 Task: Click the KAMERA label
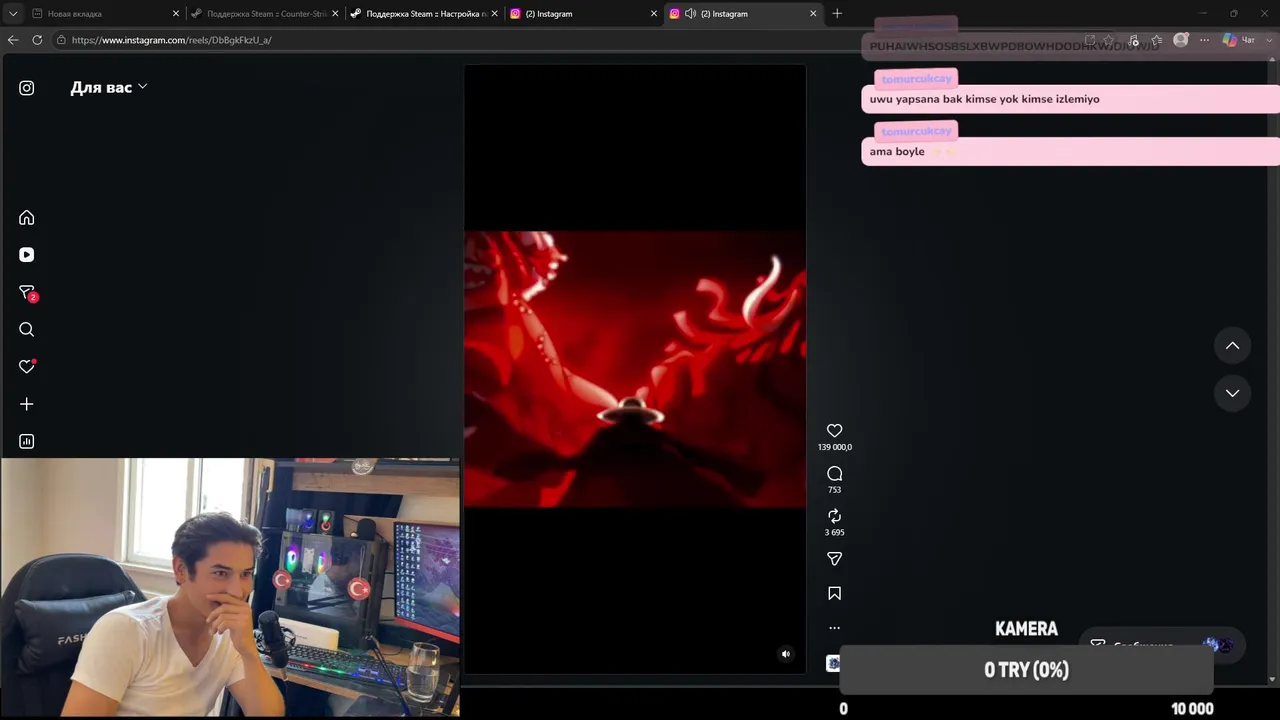tap(1026, 629)
